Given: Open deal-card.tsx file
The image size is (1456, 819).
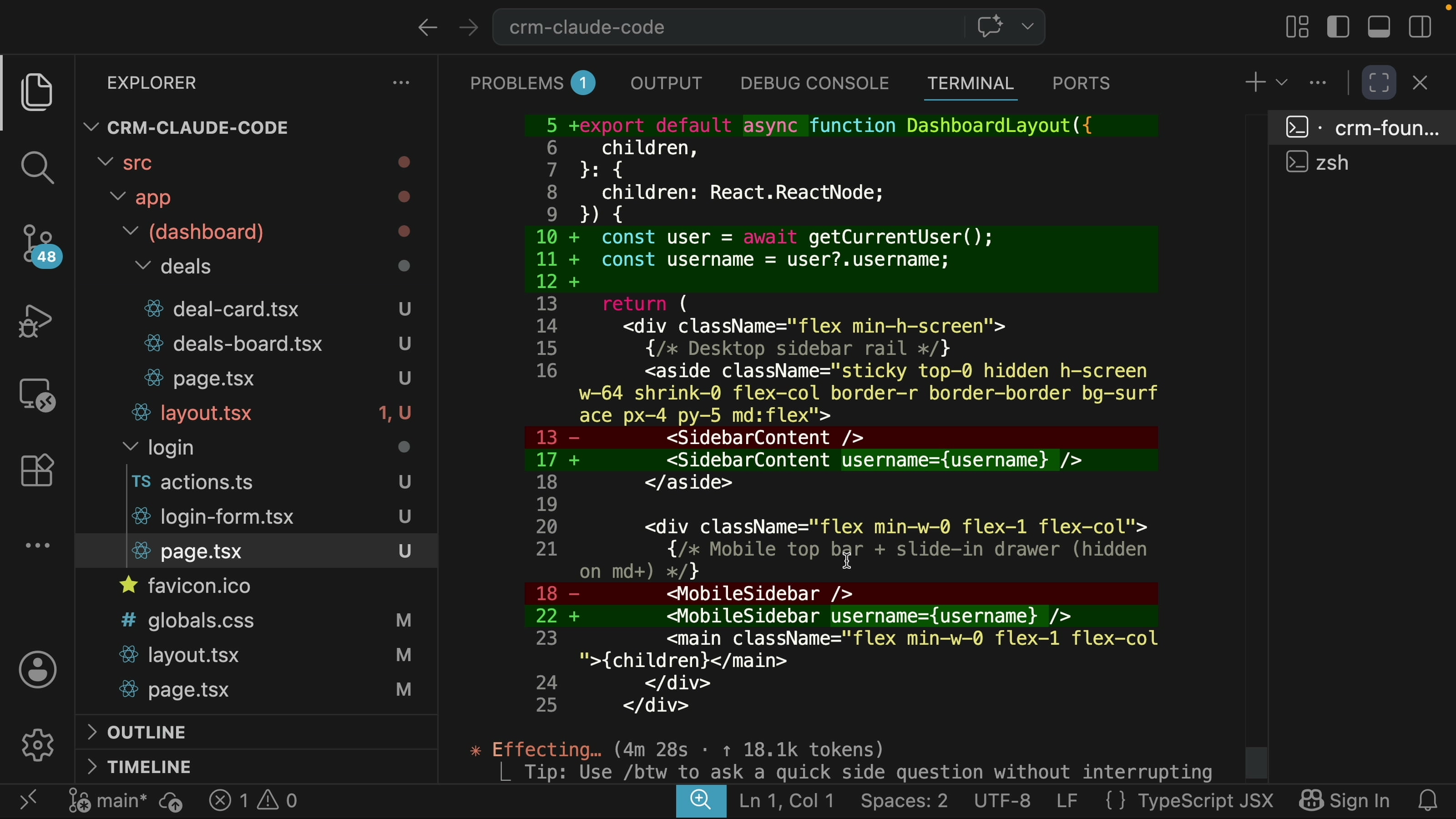Looking at the screenshot, I should tap(257, 309).
